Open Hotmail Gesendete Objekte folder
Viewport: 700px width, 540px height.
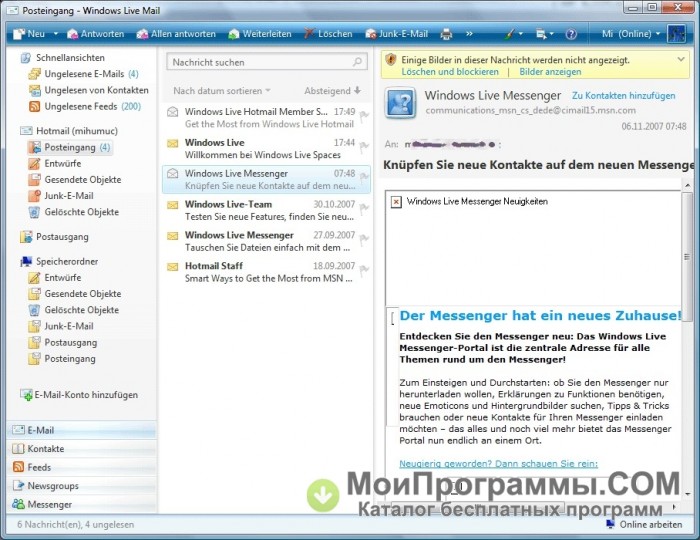[x=75, y=180]
